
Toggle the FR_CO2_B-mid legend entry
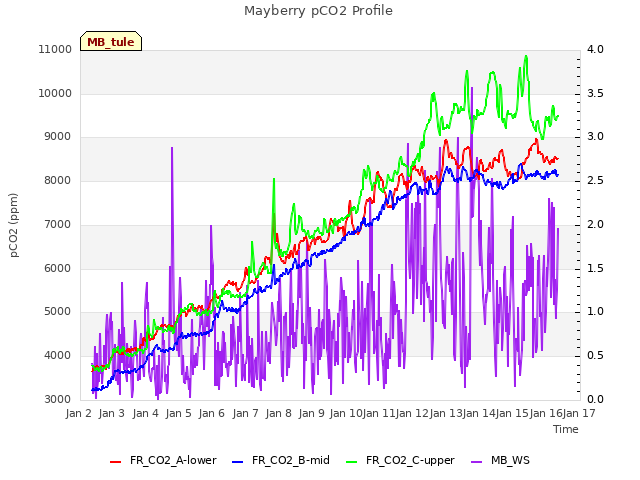click(281, 460)
